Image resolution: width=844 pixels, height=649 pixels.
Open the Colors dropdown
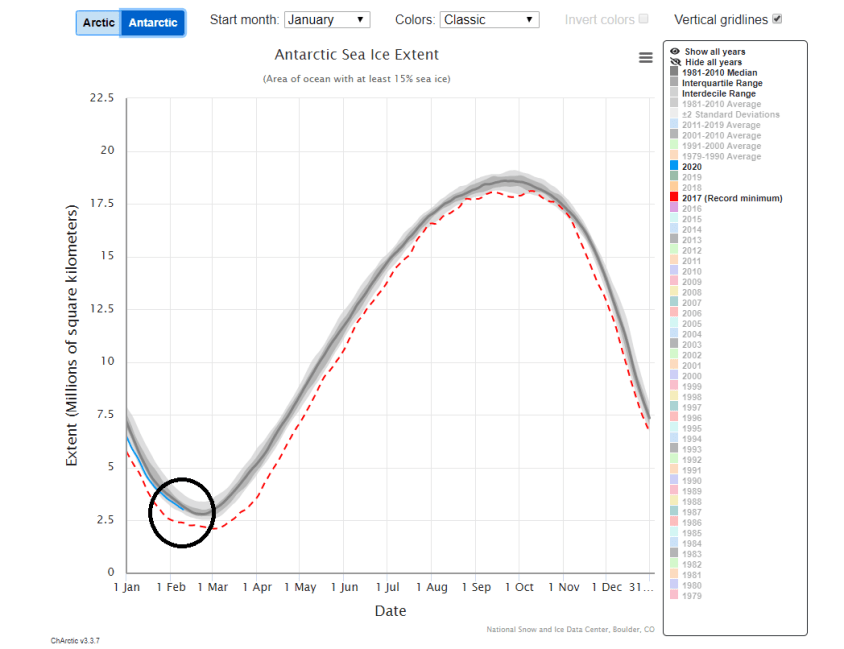(x=489, y=18)
